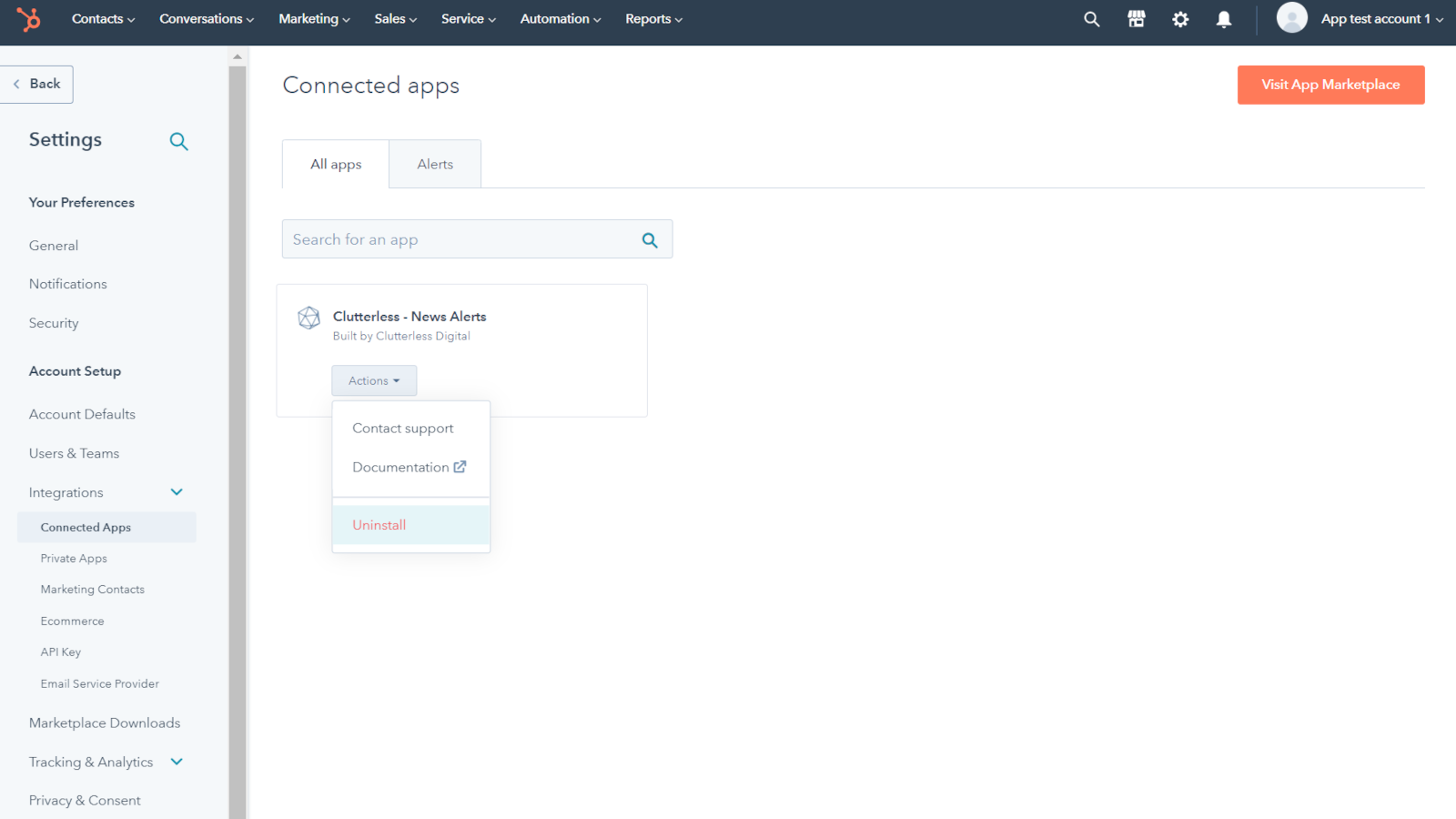The image size is (1456, 819).
Task: Switch to the All apps tab
Action: (336, 164)
